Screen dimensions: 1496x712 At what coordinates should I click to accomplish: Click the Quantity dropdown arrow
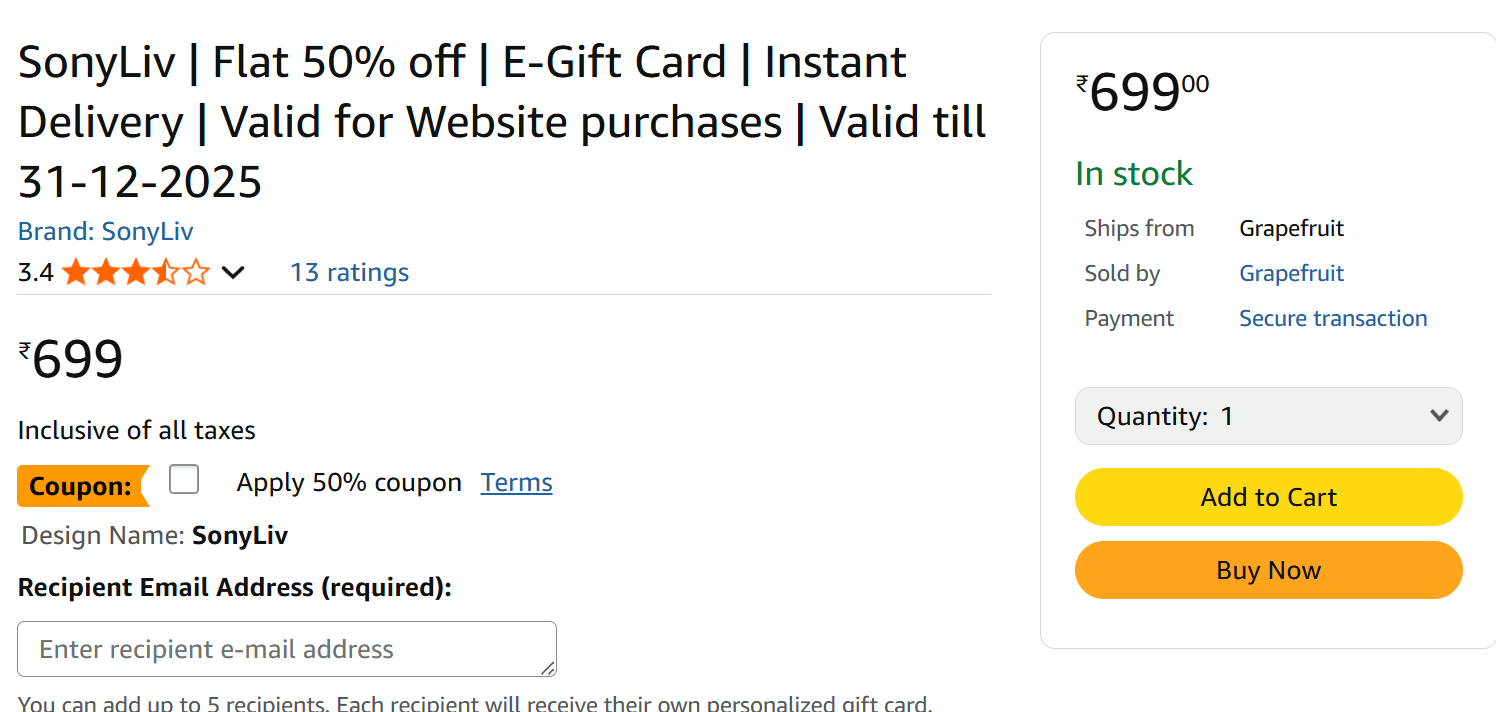point(1439,416)
